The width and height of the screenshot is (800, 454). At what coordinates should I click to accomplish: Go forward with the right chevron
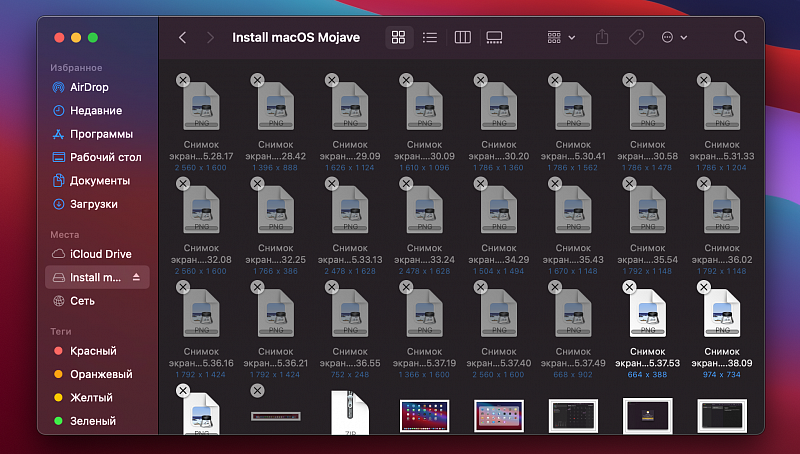(x=210, y=37)
